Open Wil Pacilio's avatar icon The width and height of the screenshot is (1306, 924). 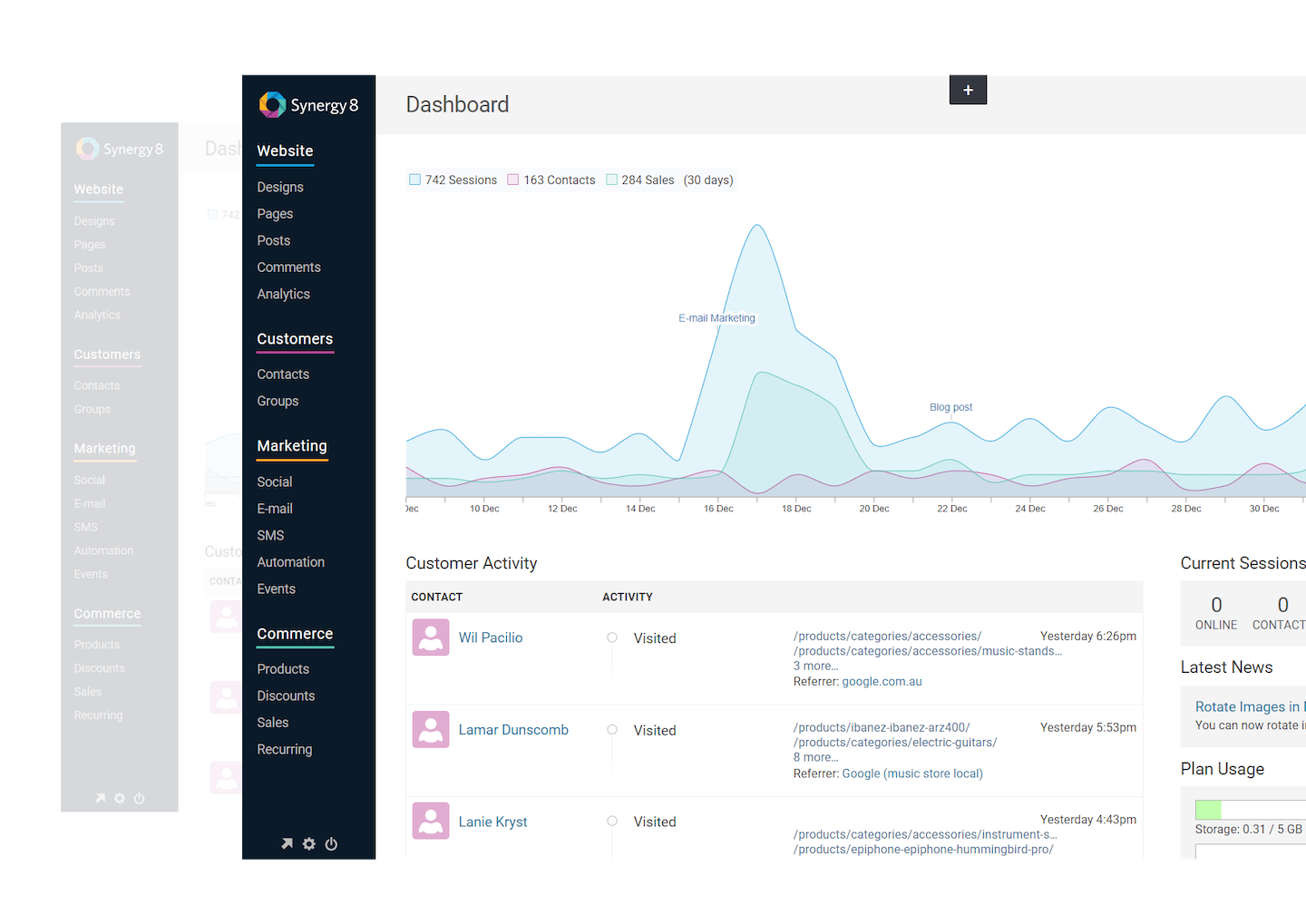pos(431,637)
